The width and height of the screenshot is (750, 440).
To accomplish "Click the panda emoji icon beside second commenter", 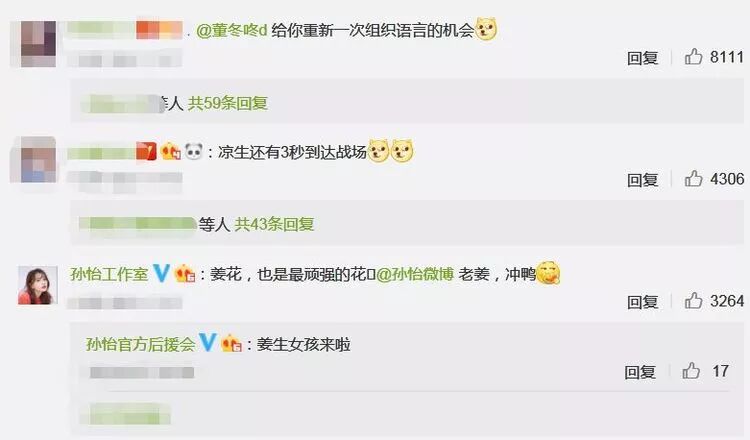I will [x=194, y=152].
